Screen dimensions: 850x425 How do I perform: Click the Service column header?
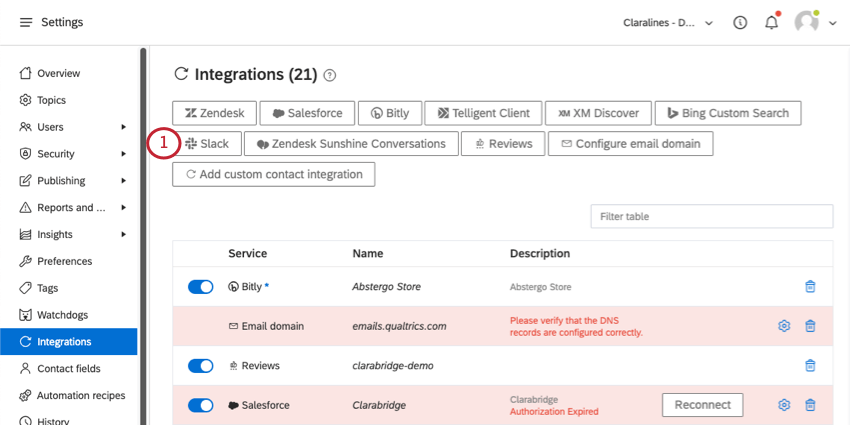[248, 253]
